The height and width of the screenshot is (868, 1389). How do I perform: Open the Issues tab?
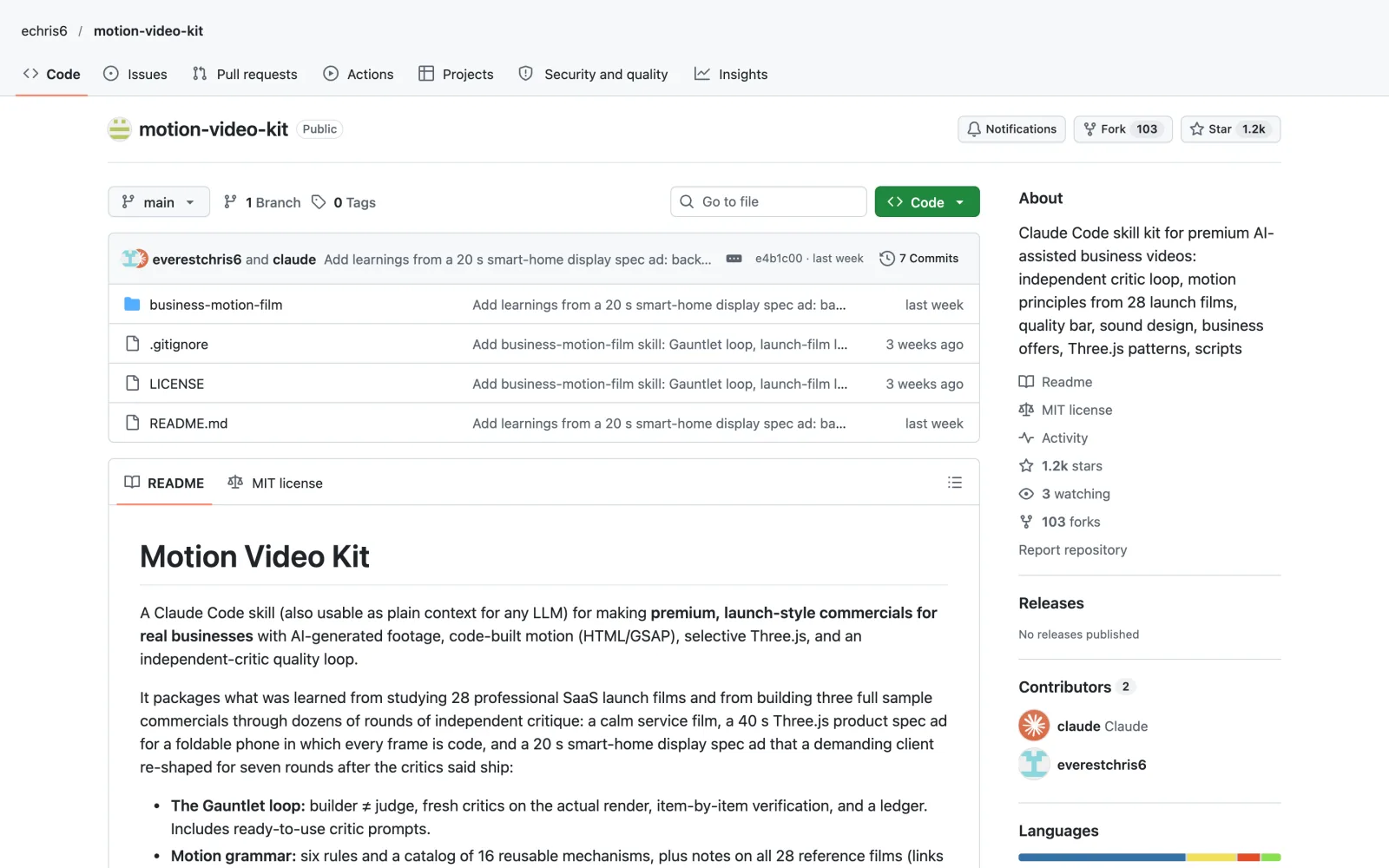(135, 74)
